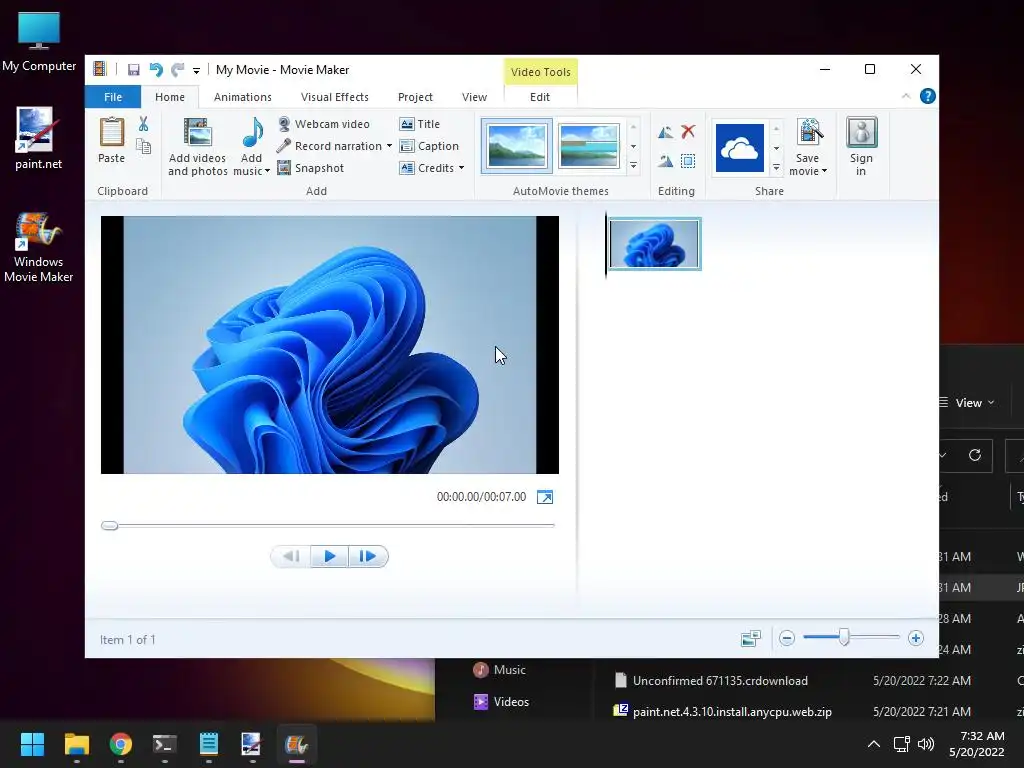This screenshot has width=1024, height=768.
Task: Show hidden system tray icons
Action: click(x=873, y=744)
